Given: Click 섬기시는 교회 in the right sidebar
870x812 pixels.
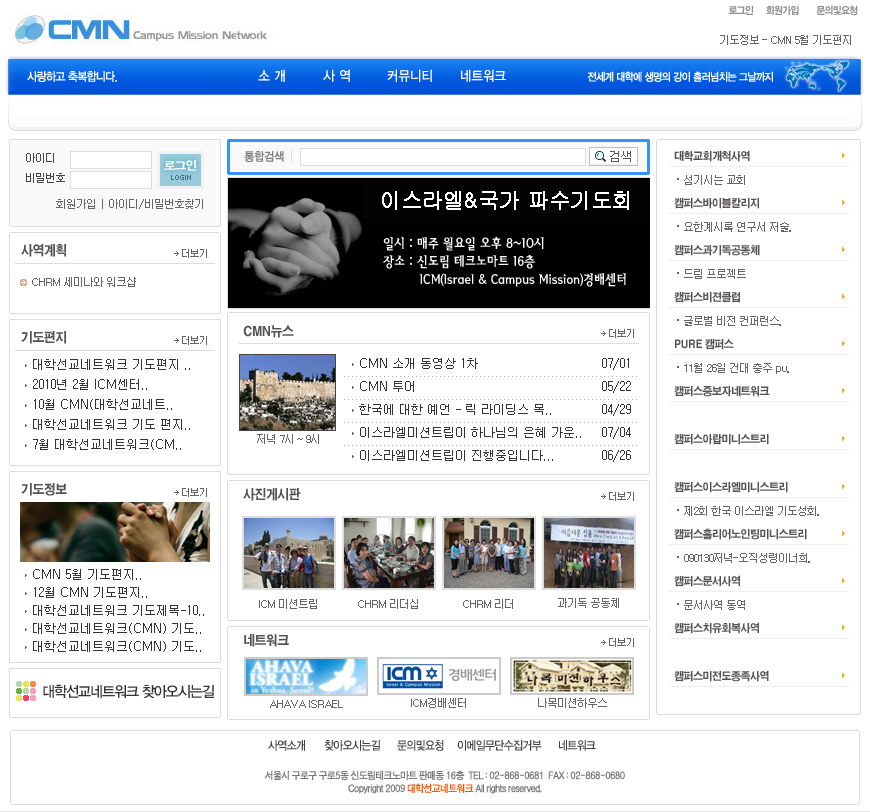Looking at the screenshot, I should click(x=715, y=180).
